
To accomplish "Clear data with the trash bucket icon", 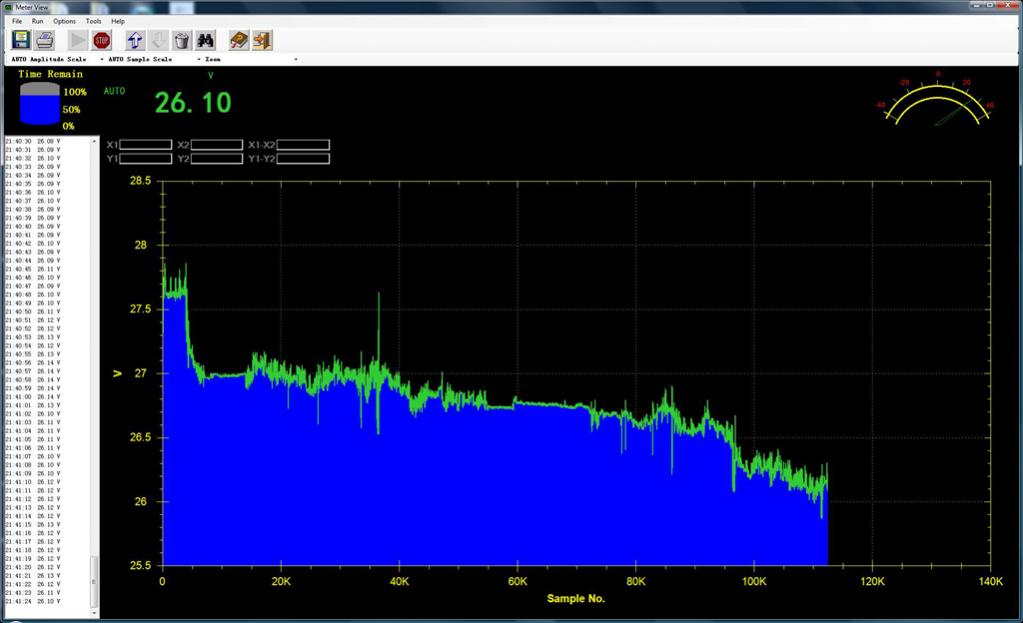I will pyautogui.click(x=182, y=40).
